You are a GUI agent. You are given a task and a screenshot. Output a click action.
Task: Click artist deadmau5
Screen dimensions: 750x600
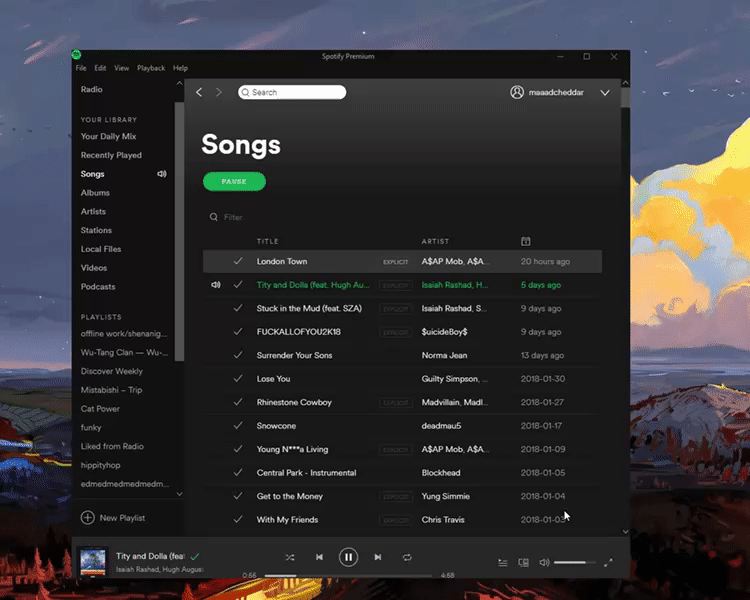click(x=441, y=425)
